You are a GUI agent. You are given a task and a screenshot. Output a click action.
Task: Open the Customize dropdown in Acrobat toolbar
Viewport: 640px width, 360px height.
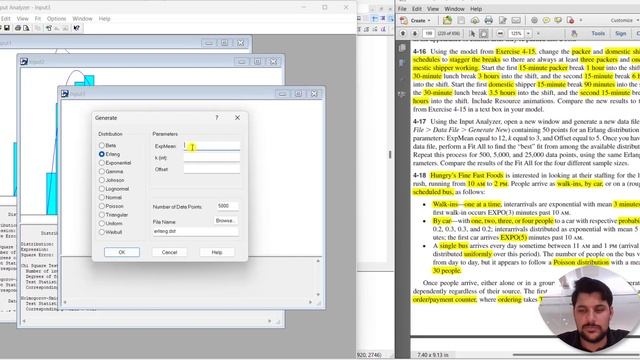pyautogui.click(x=624, y=20)
